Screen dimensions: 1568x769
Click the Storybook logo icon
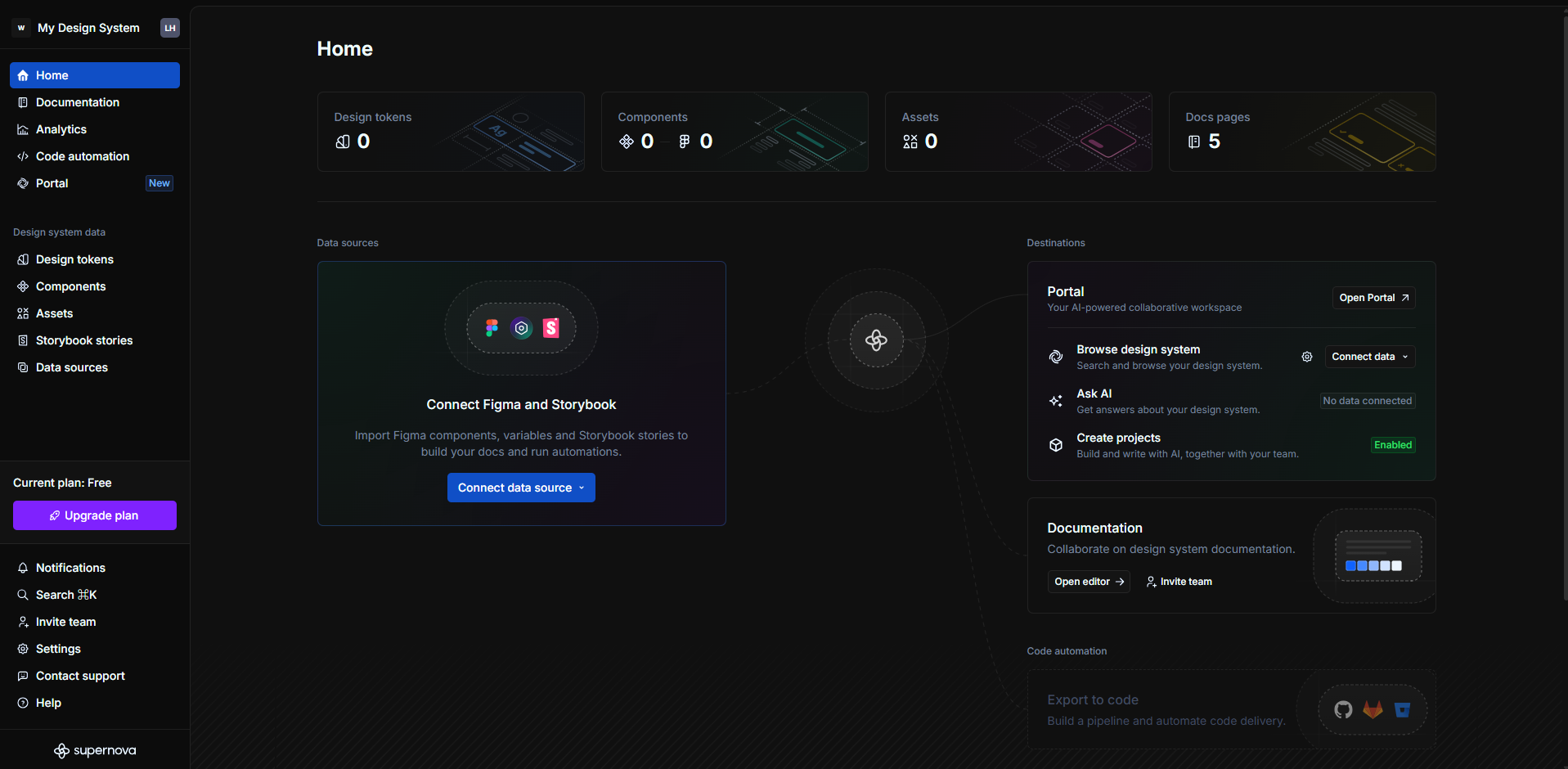click(x=551, y=328)
